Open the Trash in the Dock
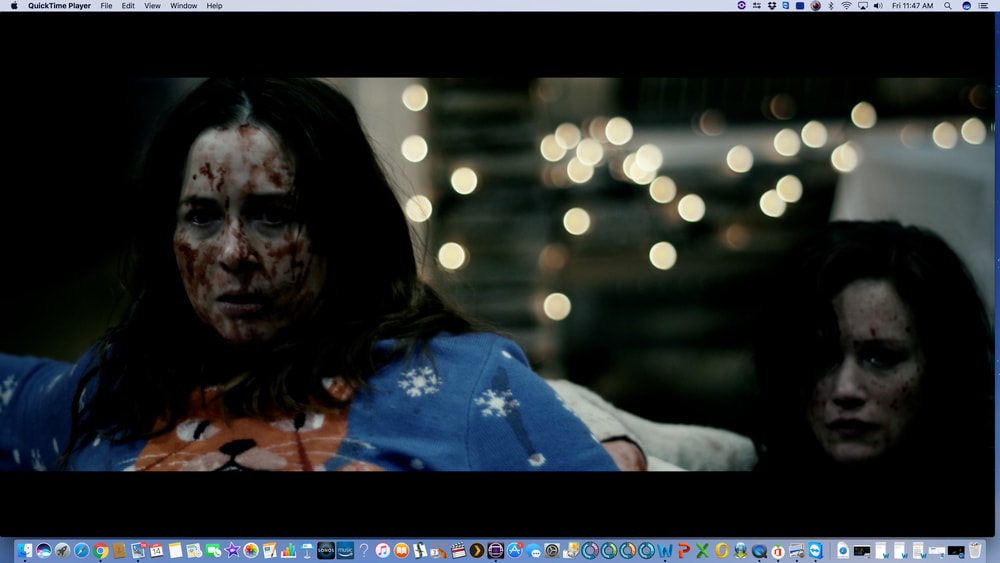This screenshot has height=563, width=1000. coord(974,550)
